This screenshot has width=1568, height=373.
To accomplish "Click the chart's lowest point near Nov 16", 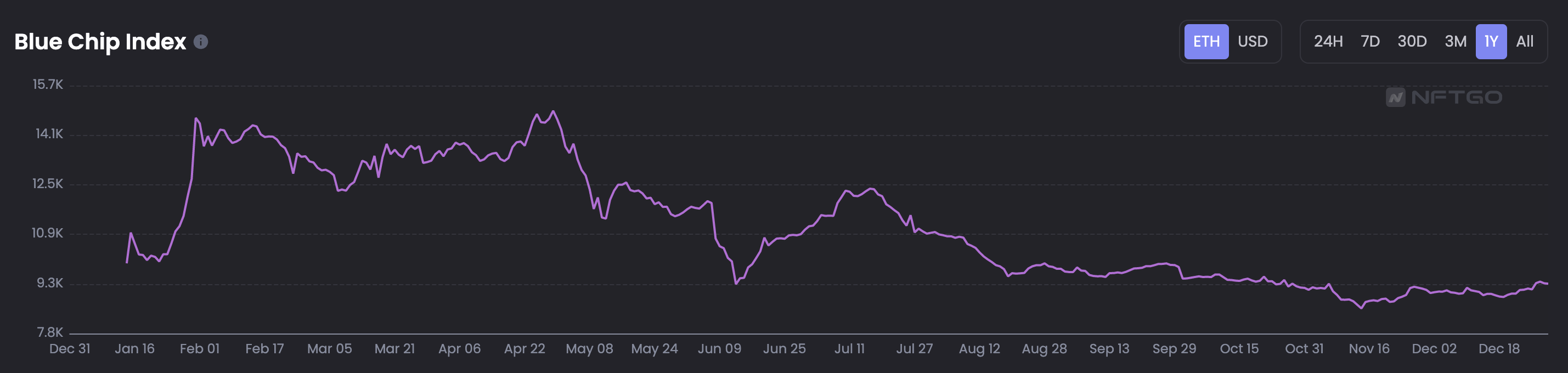I will tap(1362, 308).
